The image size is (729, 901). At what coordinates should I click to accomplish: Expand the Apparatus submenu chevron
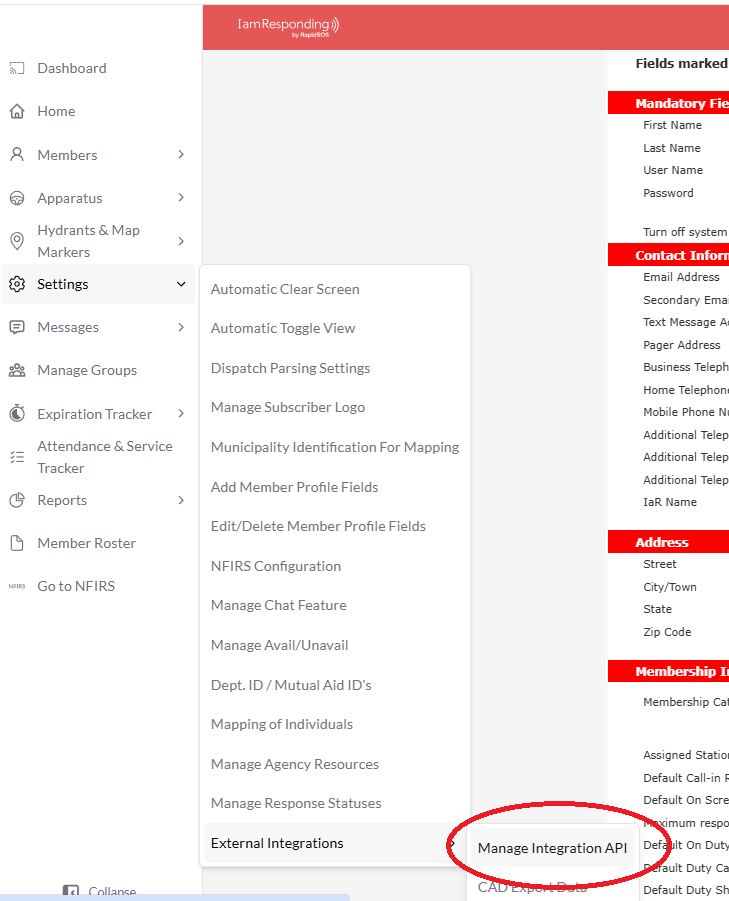click(x=181, y=198)
